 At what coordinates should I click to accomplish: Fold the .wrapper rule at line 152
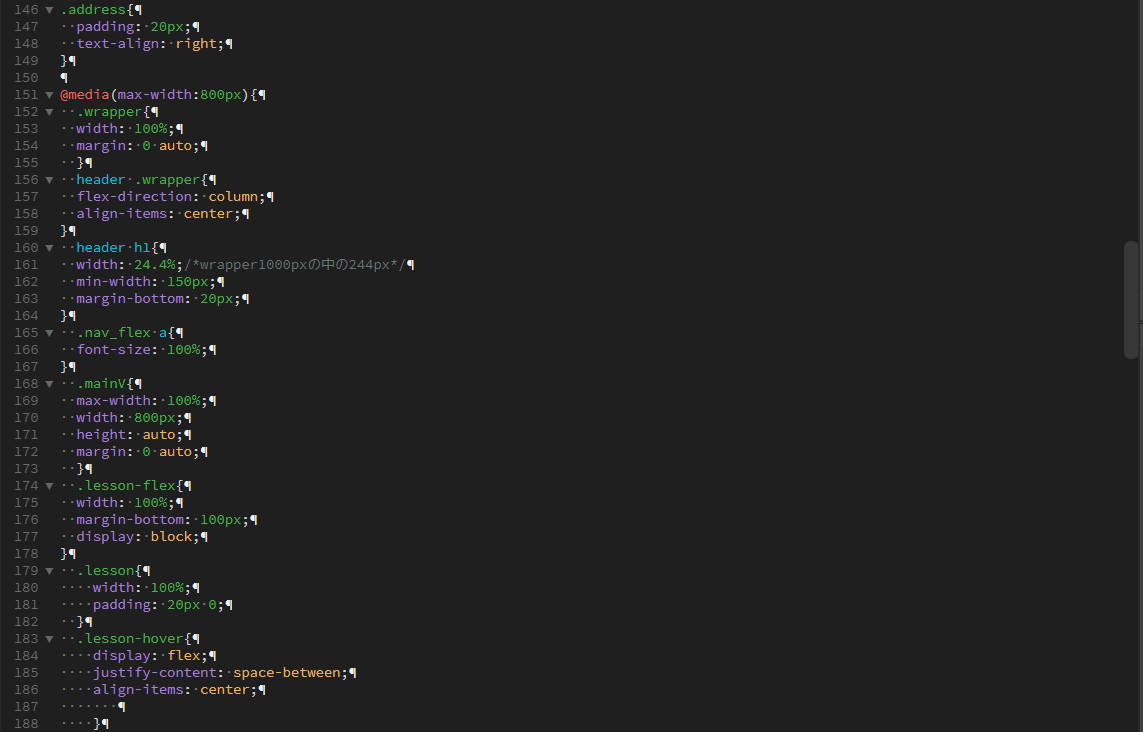click(x=49, y=112)
